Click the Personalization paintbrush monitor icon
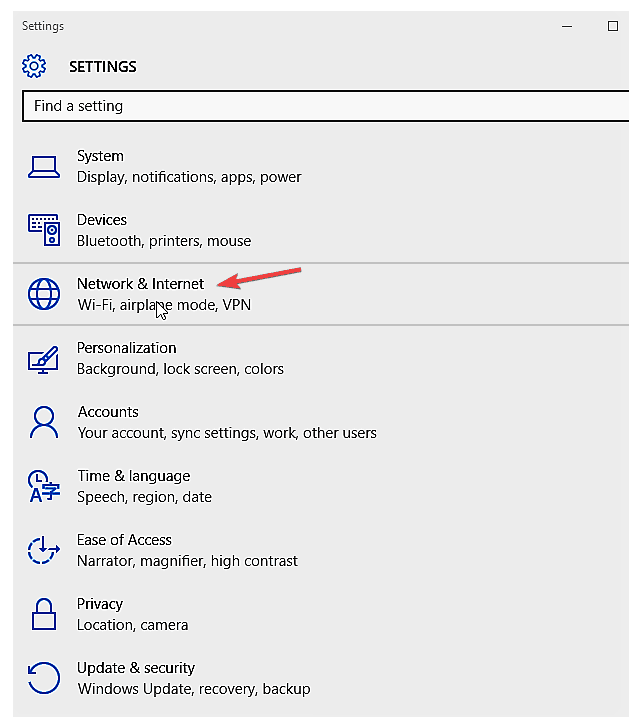 click(x=44, y=359)
